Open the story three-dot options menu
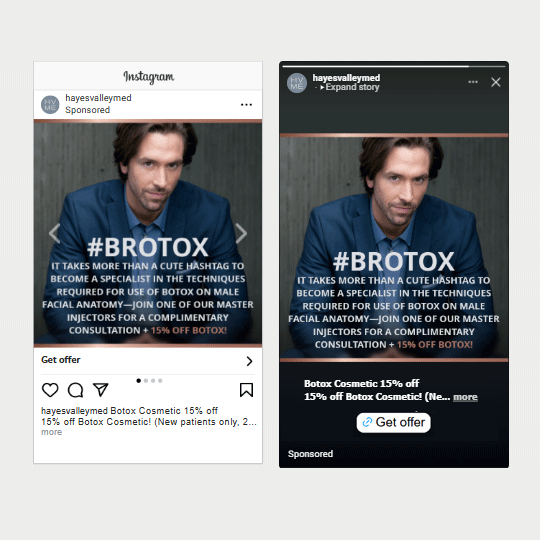 coord(473,82)
